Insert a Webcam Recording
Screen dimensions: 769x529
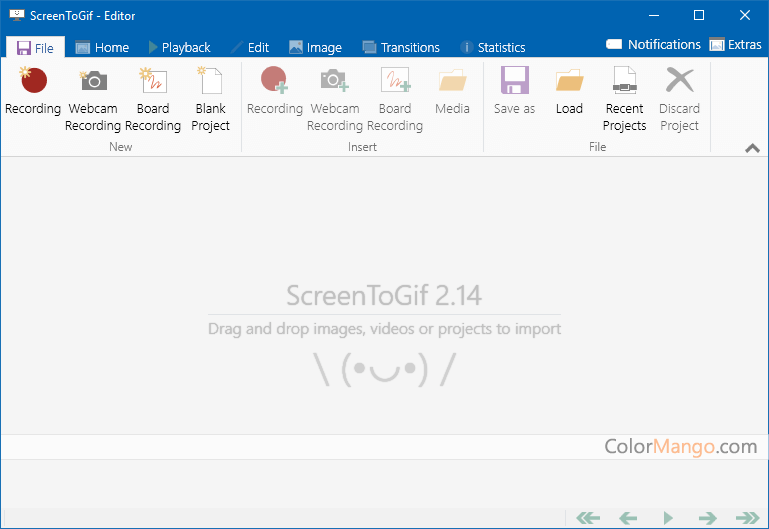(x=335, y=98)
